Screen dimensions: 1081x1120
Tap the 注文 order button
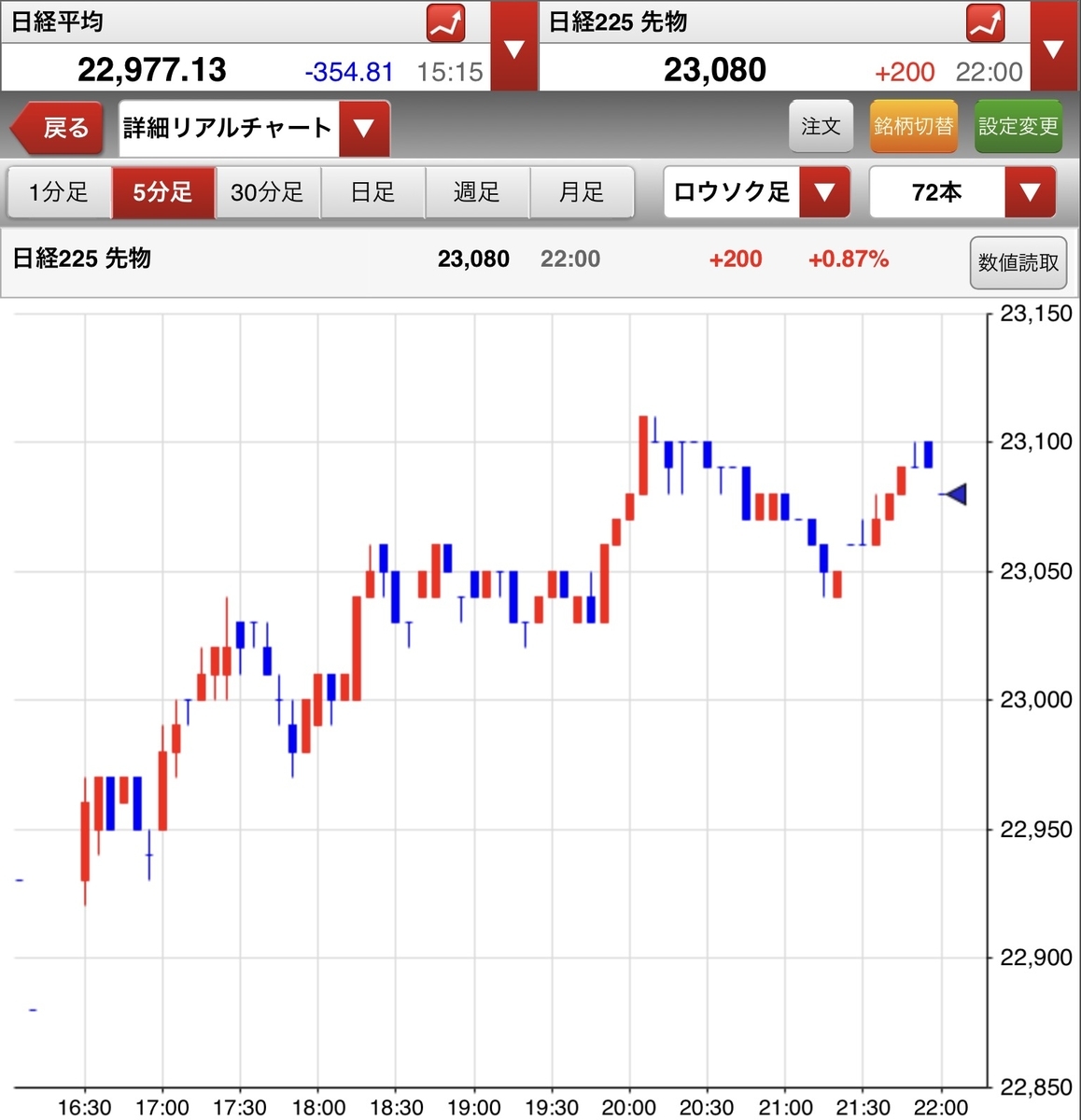[x=821, y=126]
